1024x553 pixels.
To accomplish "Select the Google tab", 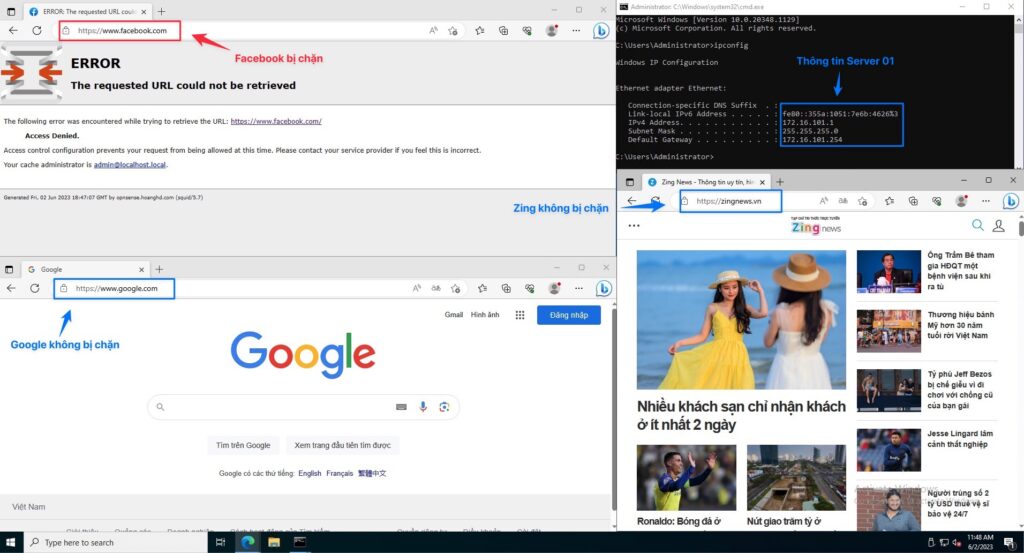I will [x=85, y=269].
